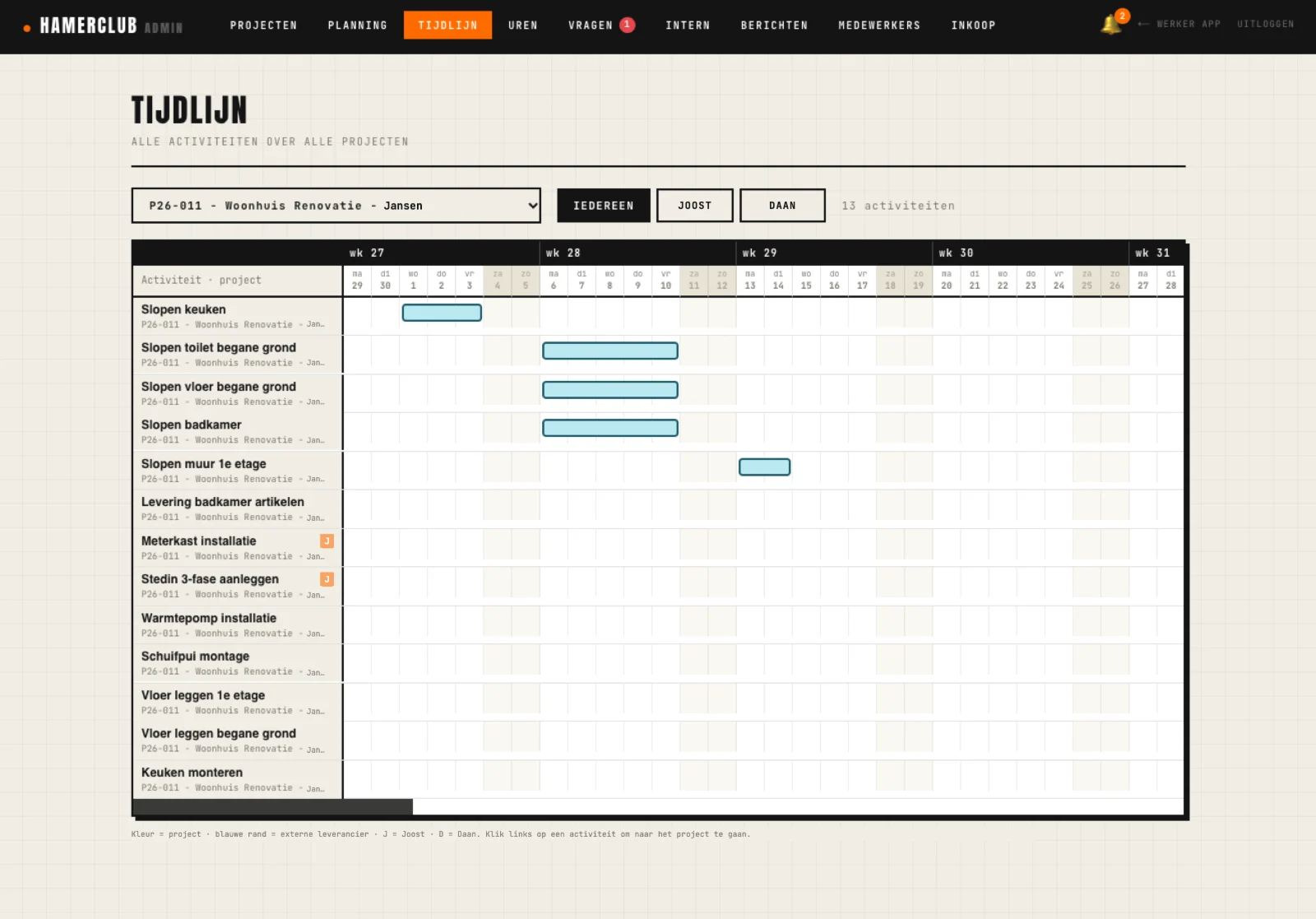Click the J badge on Meterkast installatie
1316x919 pixels.
tap(327, 541)
